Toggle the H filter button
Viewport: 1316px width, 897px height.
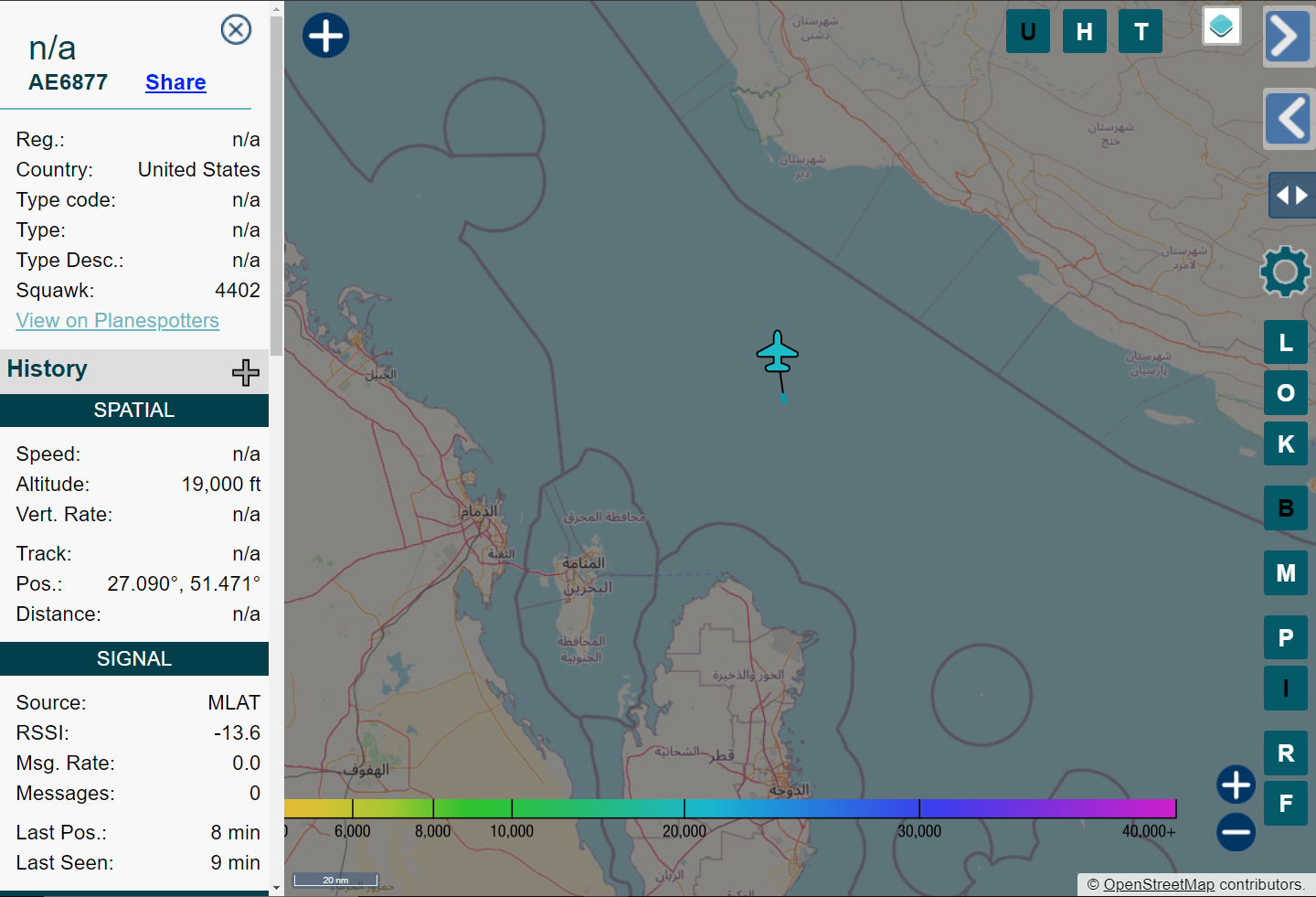coord(1085,32)
